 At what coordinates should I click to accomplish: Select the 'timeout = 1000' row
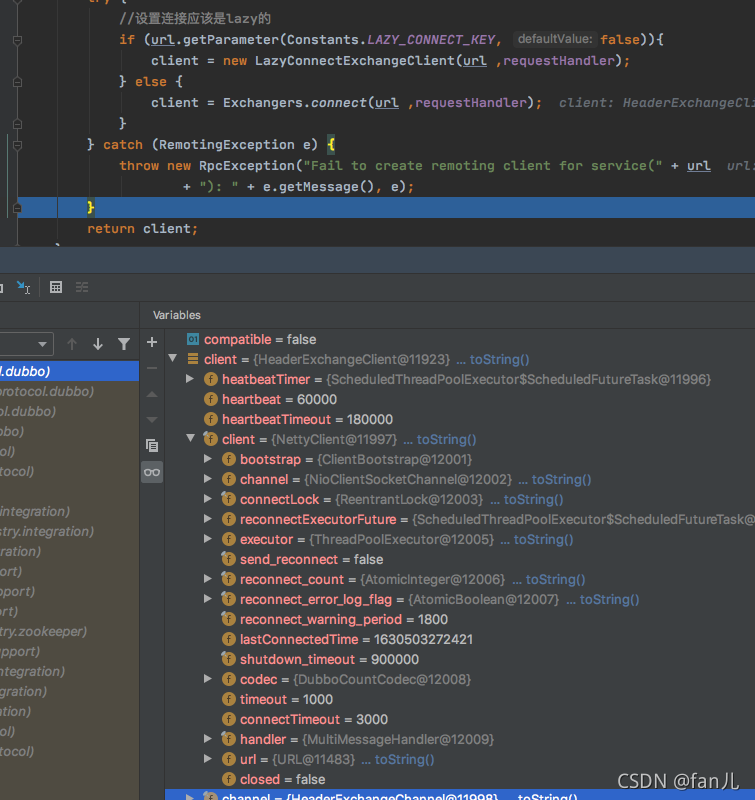460,699
